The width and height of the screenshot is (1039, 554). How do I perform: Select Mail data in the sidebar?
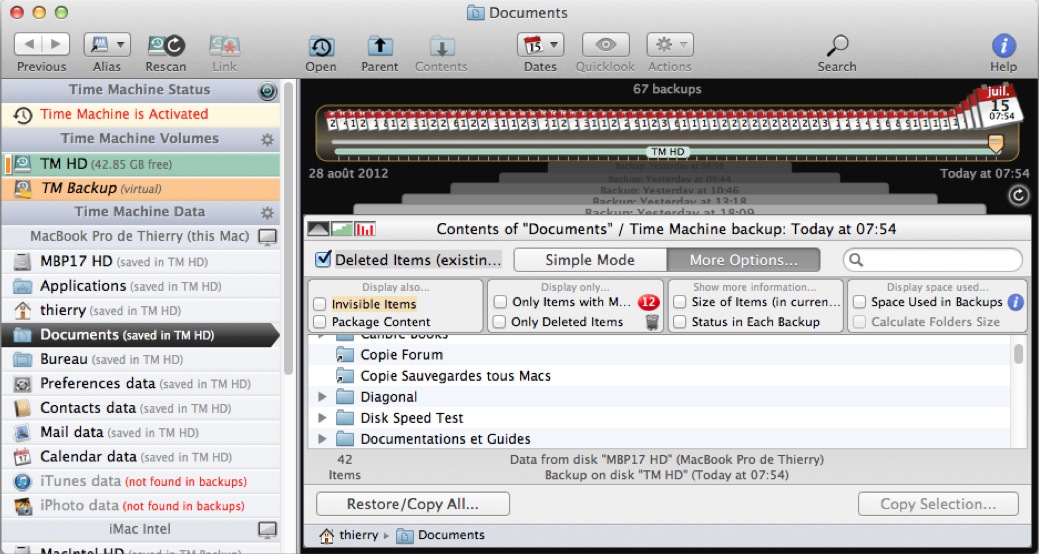tap(140, 433)
